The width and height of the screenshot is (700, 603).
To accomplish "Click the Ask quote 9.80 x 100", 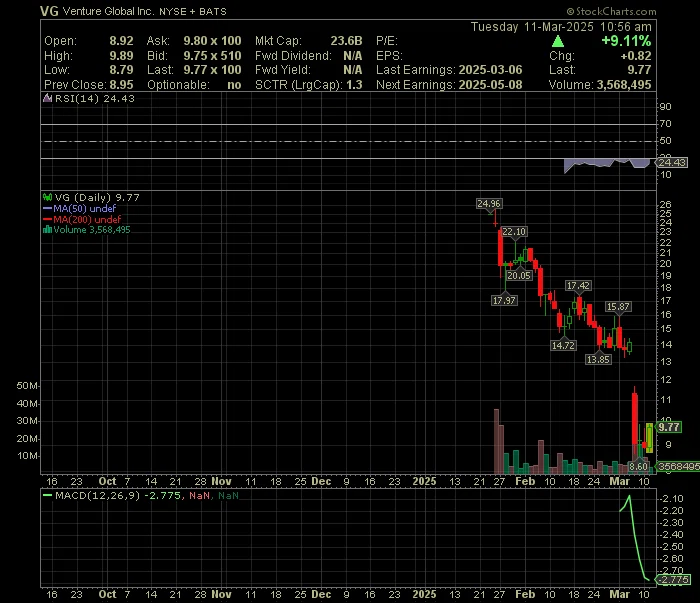I will coord(212,41).
